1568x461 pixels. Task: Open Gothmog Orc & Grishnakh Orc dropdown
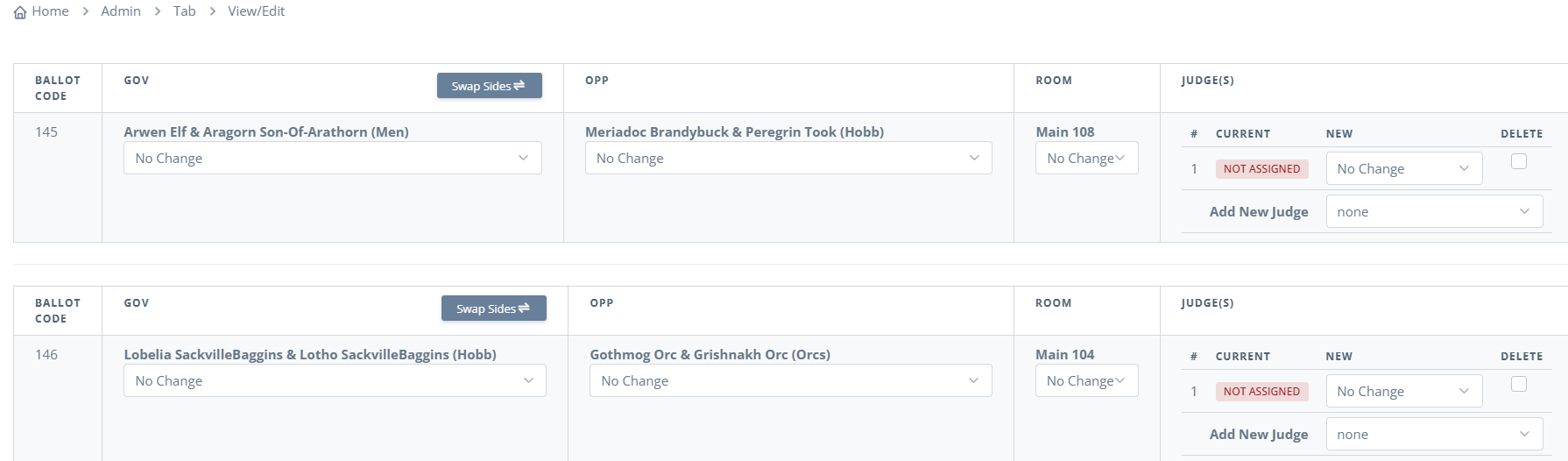(x=791, y=380)
